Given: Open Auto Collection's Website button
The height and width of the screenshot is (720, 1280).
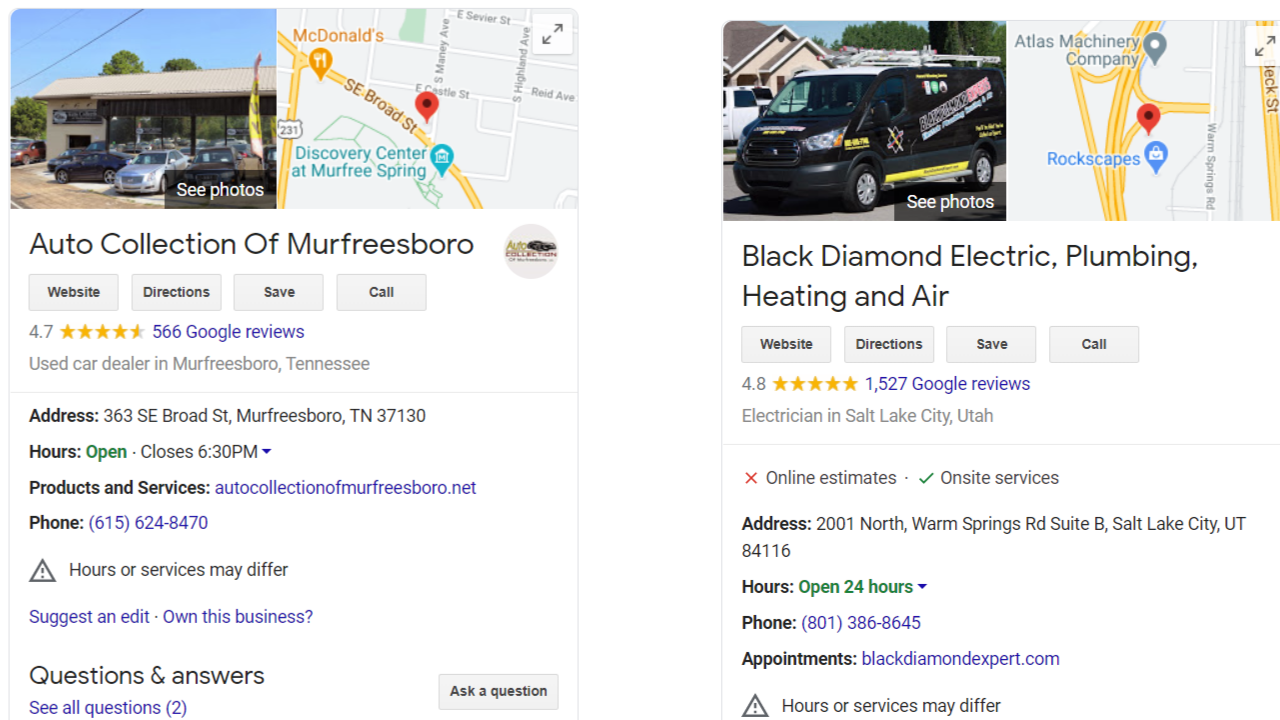Looking at the screenshot, I should pyautogui.click(x=74, y=292).
